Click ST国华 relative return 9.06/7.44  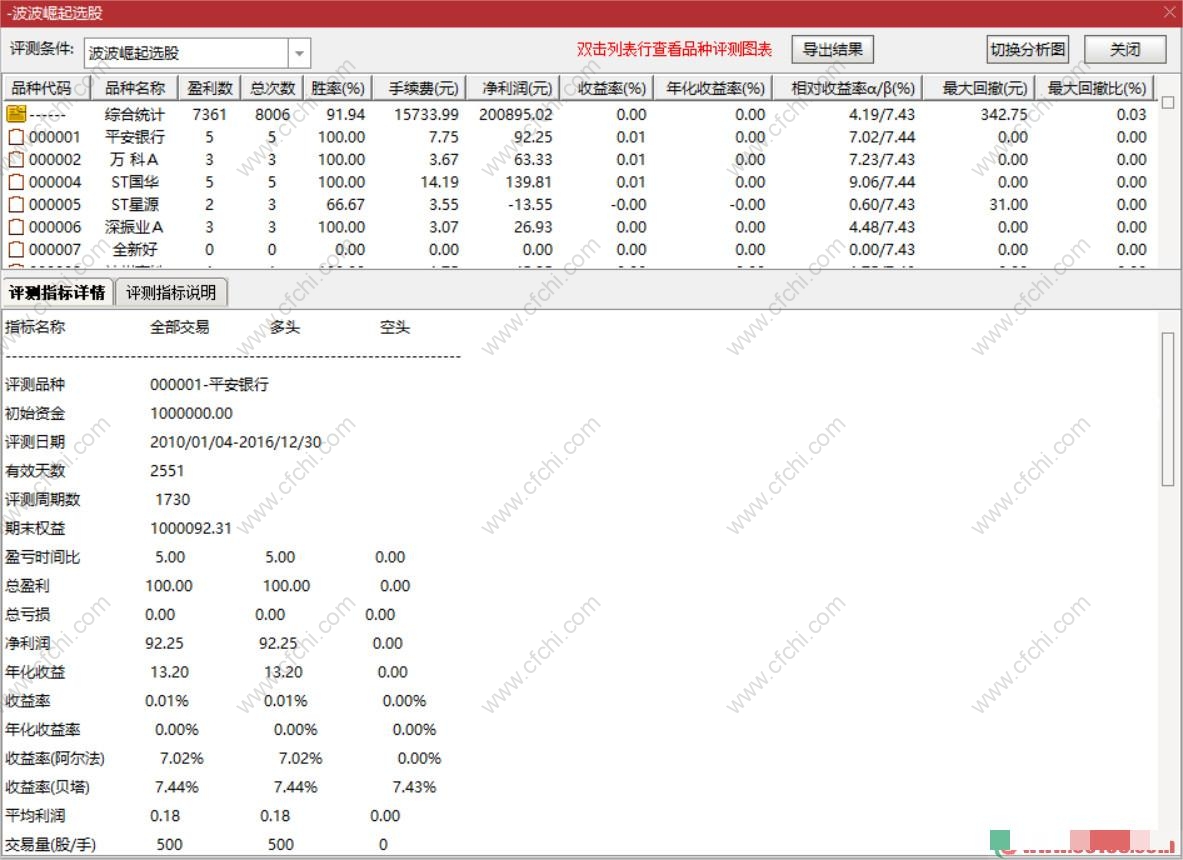pyautogui.click(x=881, y=182)
